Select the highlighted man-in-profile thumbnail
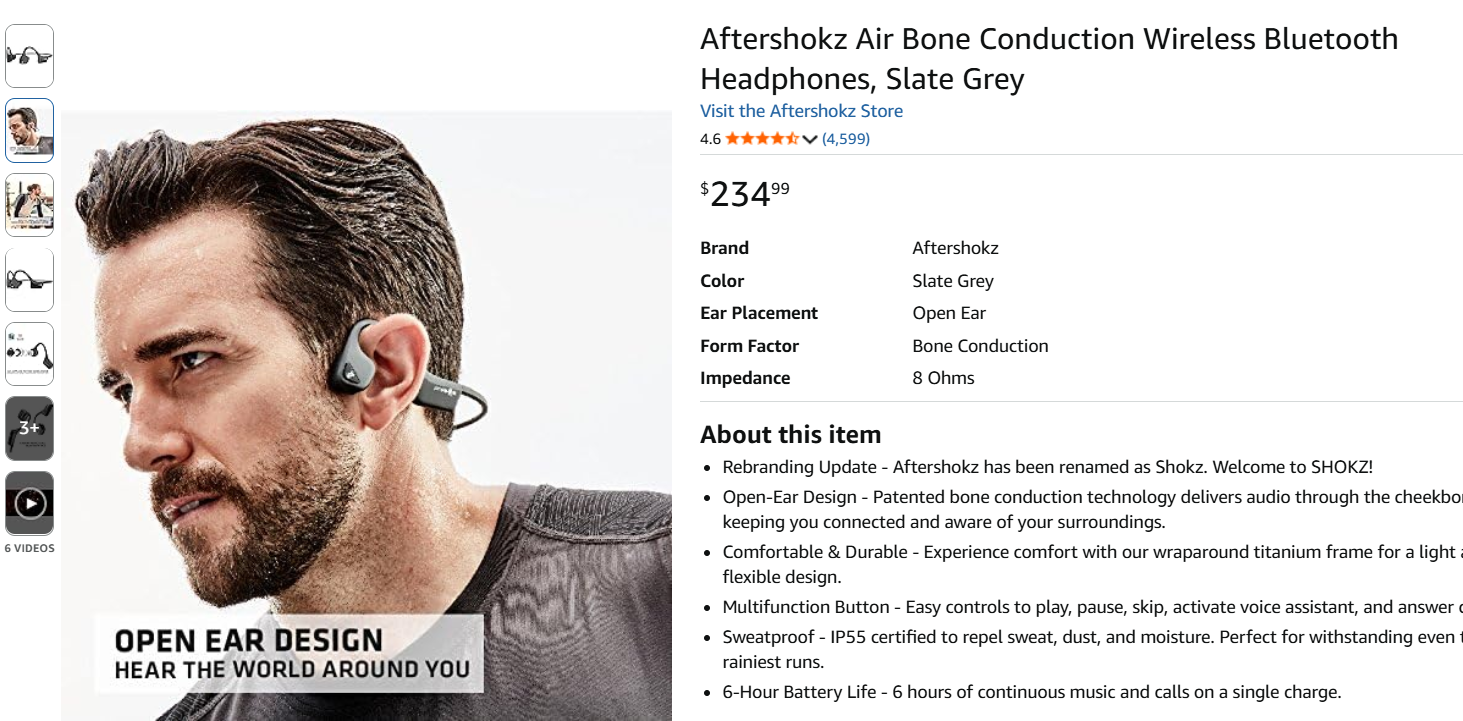Screen dimensions: 1463x721 tap(30, 130)
